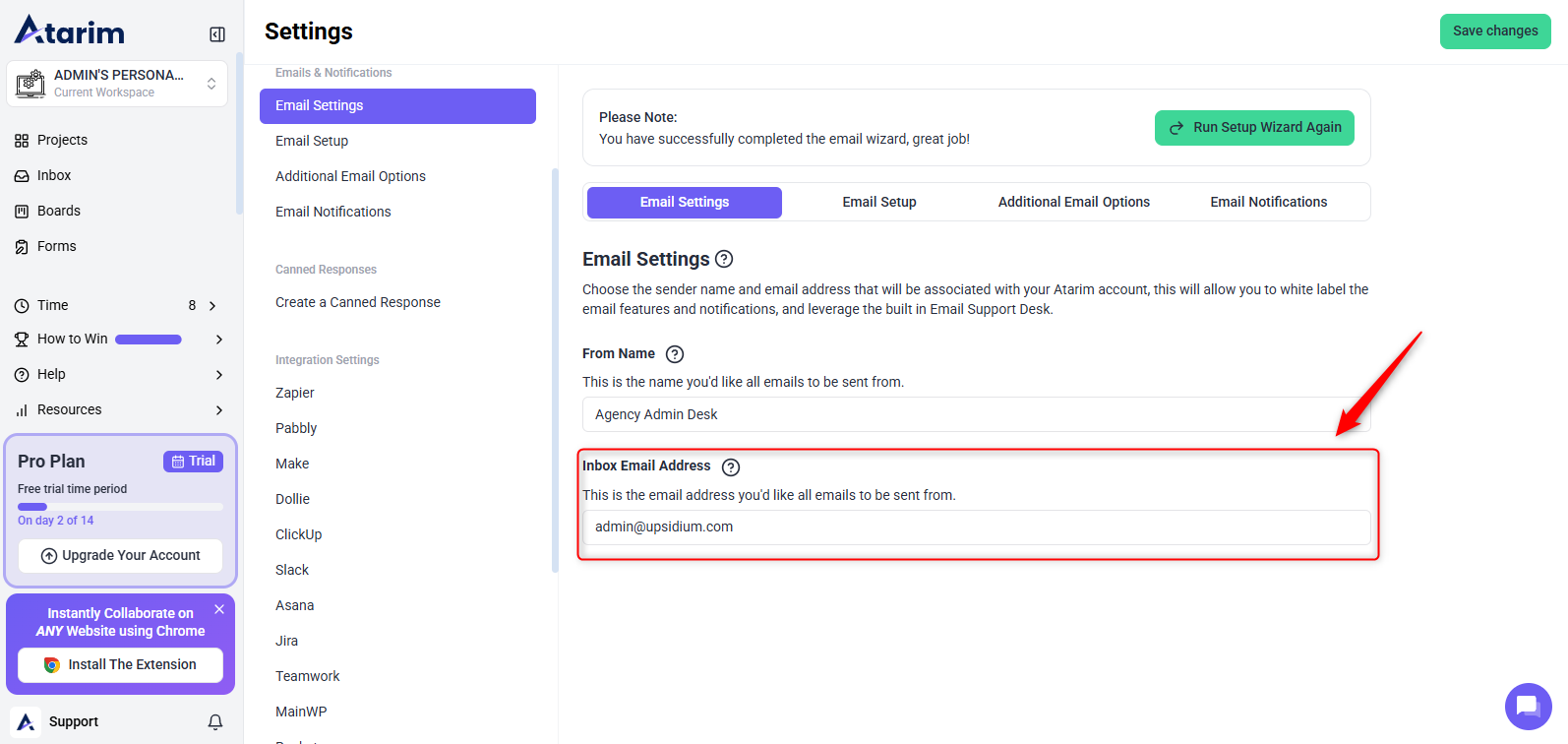Expand the Resources menu
The image size is (1568, 744).
pos(218,410)
